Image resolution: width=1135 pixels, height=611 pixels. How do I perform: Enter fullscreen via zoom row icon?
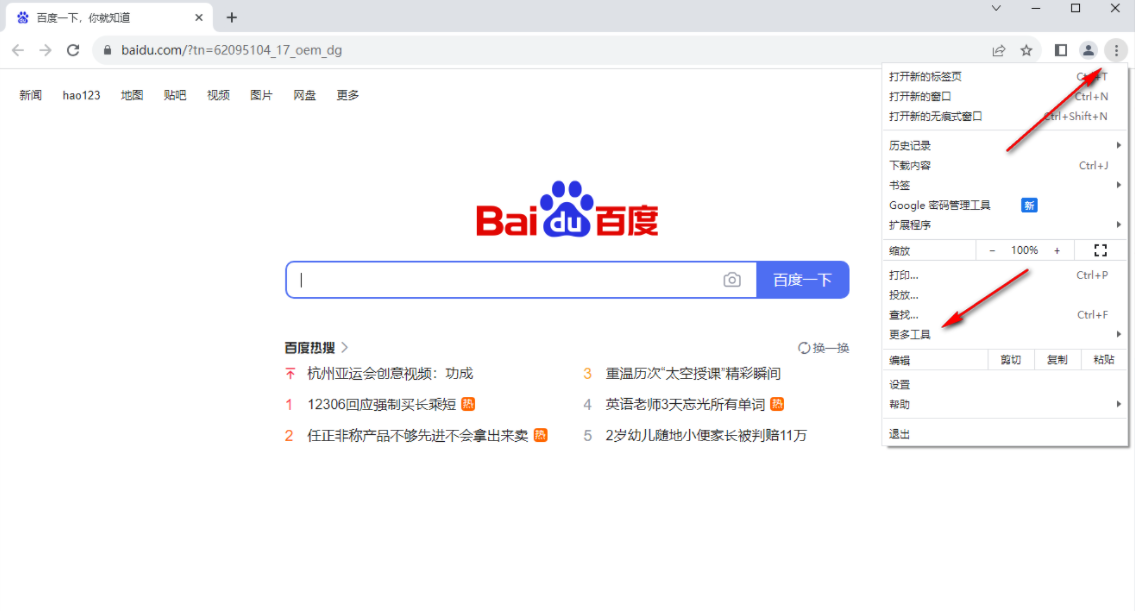[x=1100, y=250]
